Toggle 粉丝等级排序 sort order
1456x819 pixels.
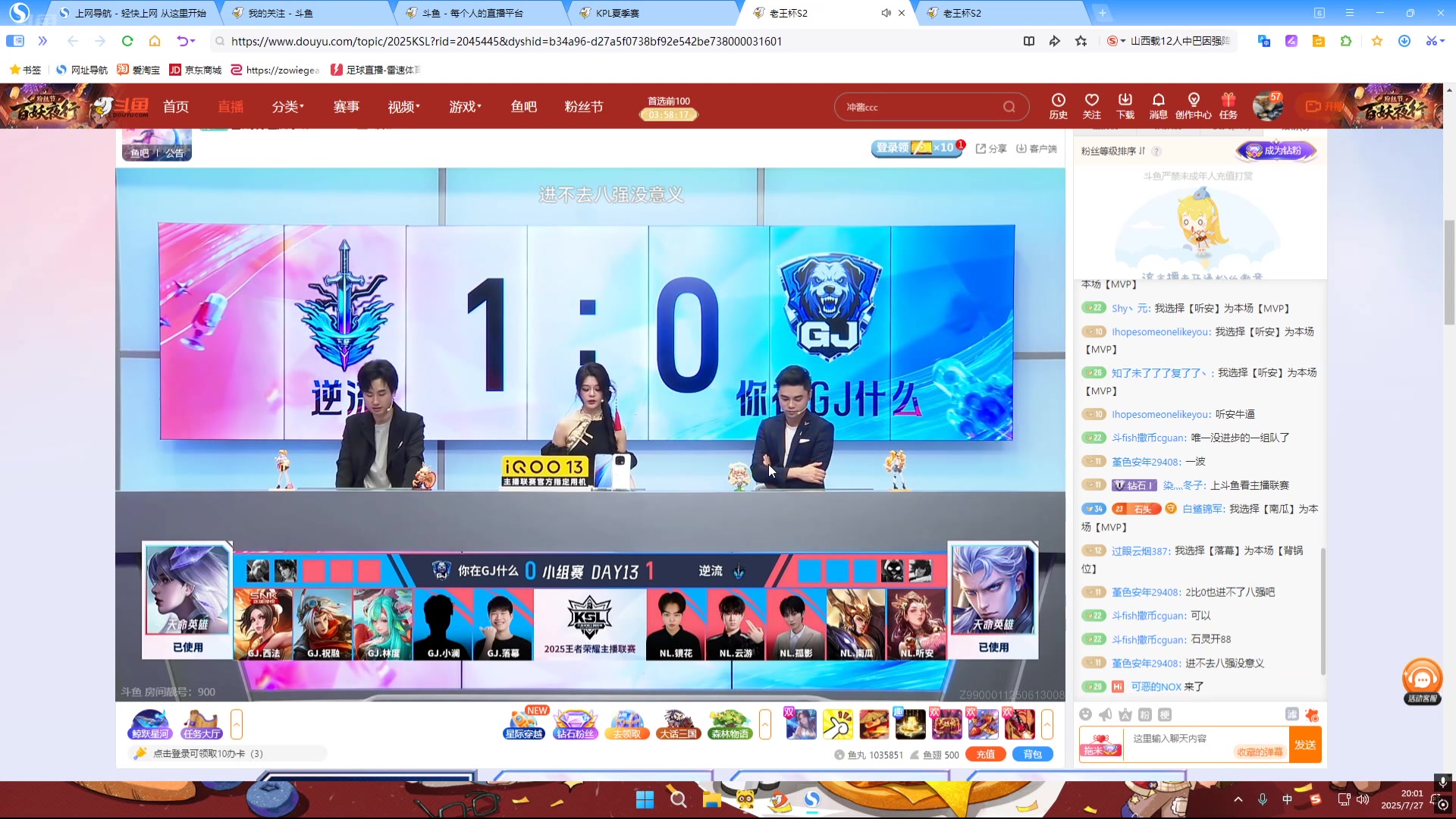(x=1113, y=151)
